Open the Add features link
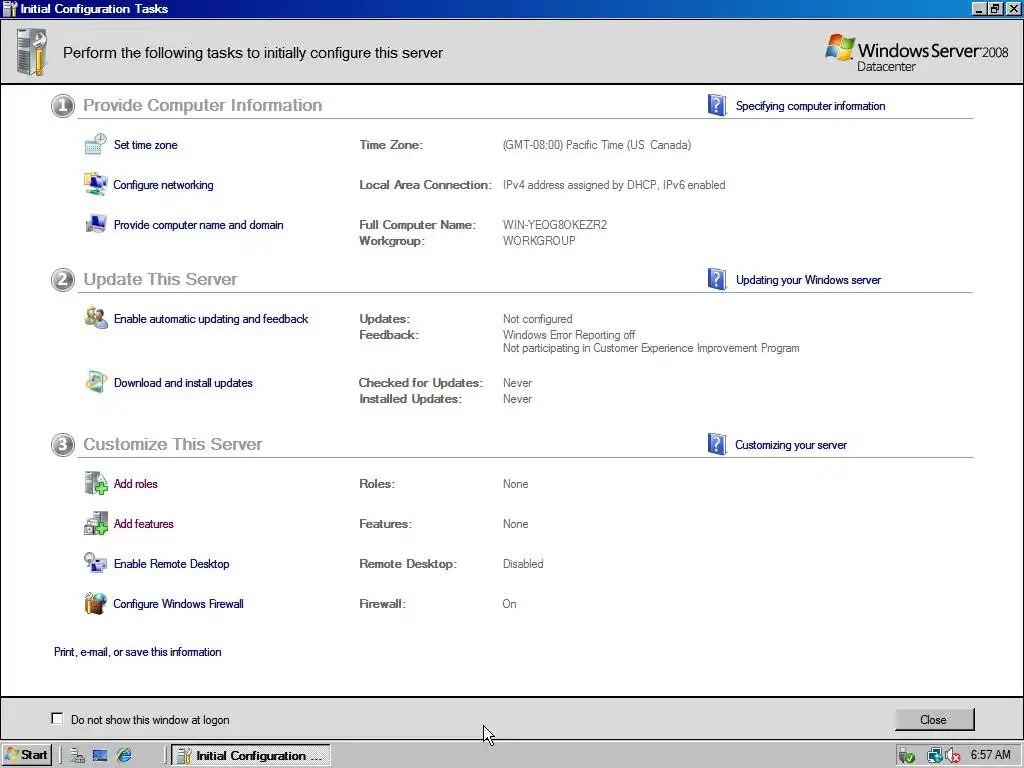Screen dimensions: 1024x768 [144, 524]
